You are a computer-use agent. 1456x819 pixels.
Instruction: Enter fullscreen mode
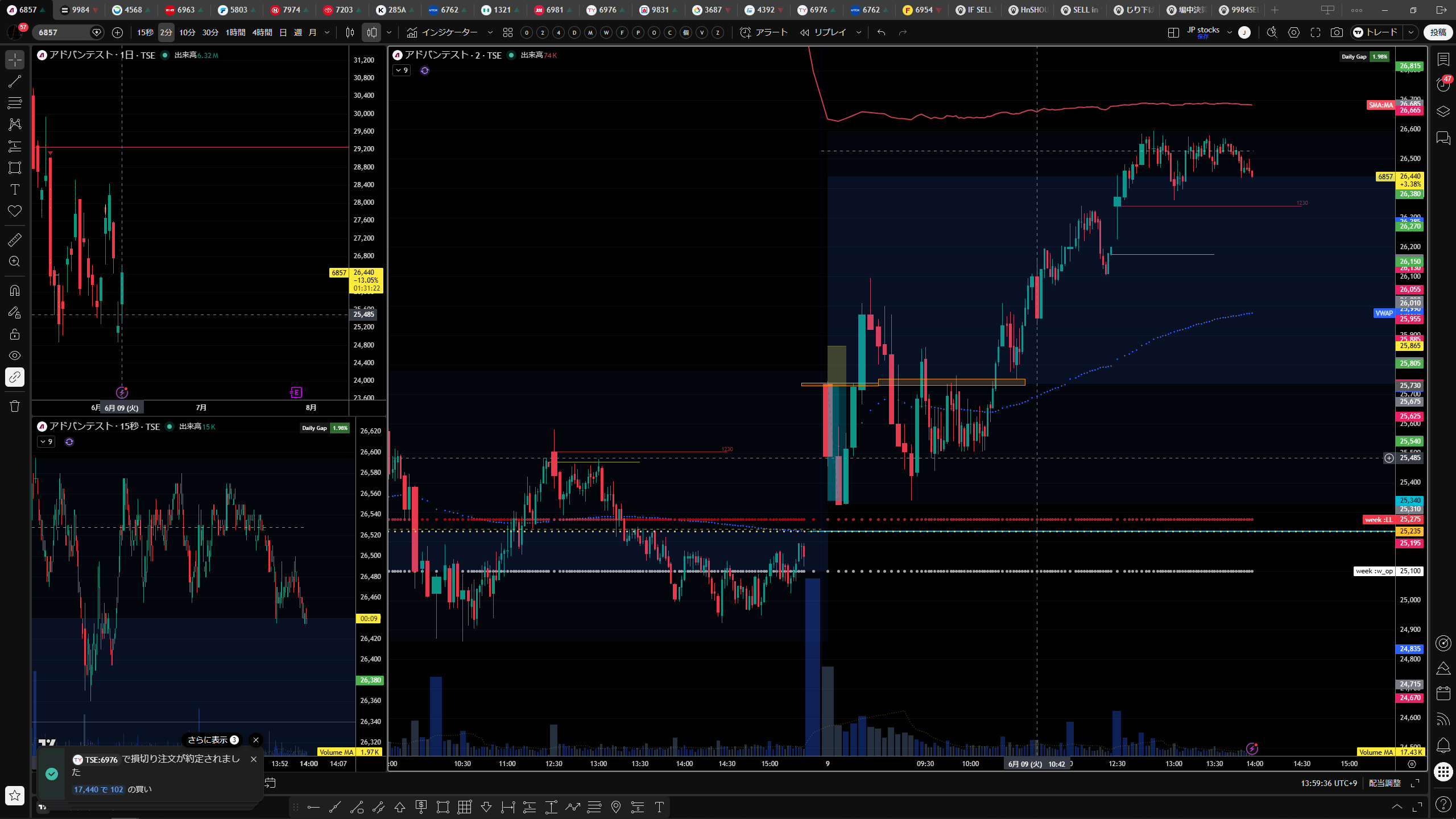tap(1316, 32)
